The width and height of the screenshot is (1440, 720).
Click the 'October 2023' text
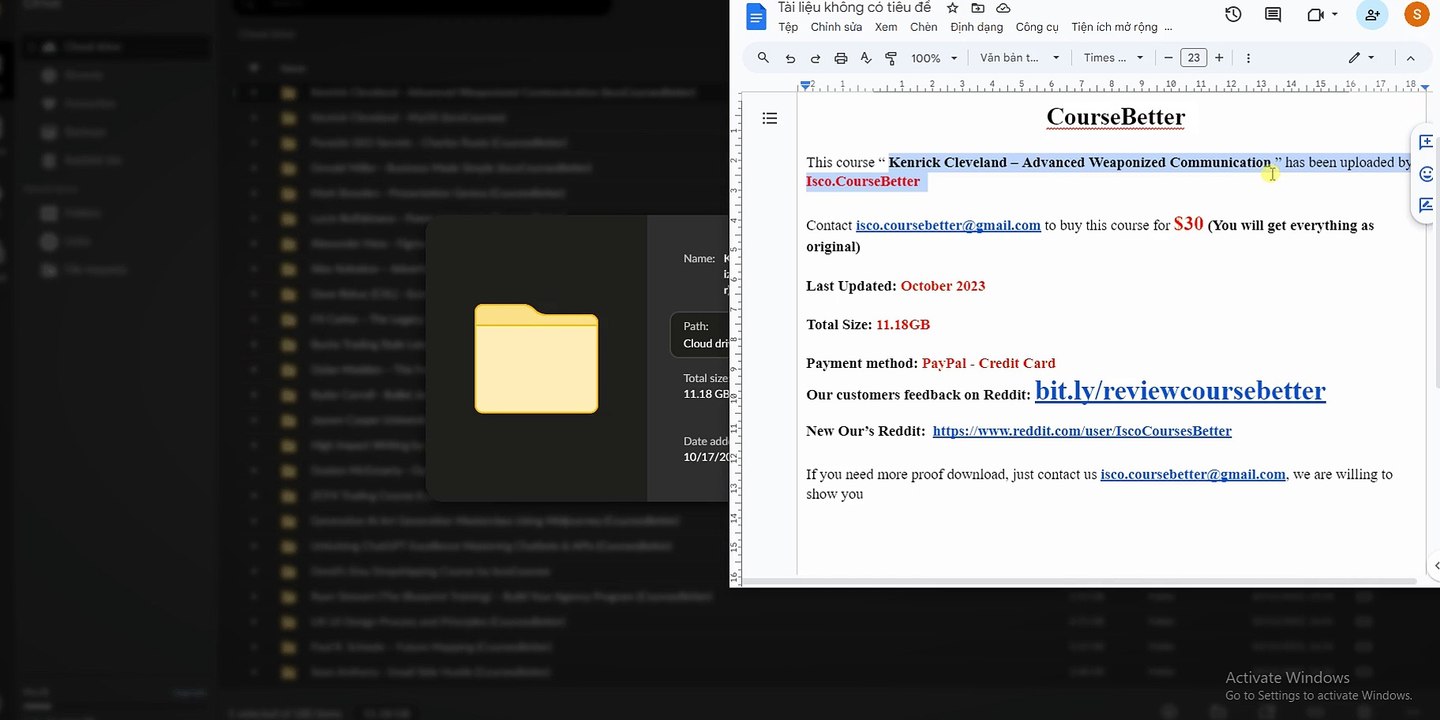point(943,286)
